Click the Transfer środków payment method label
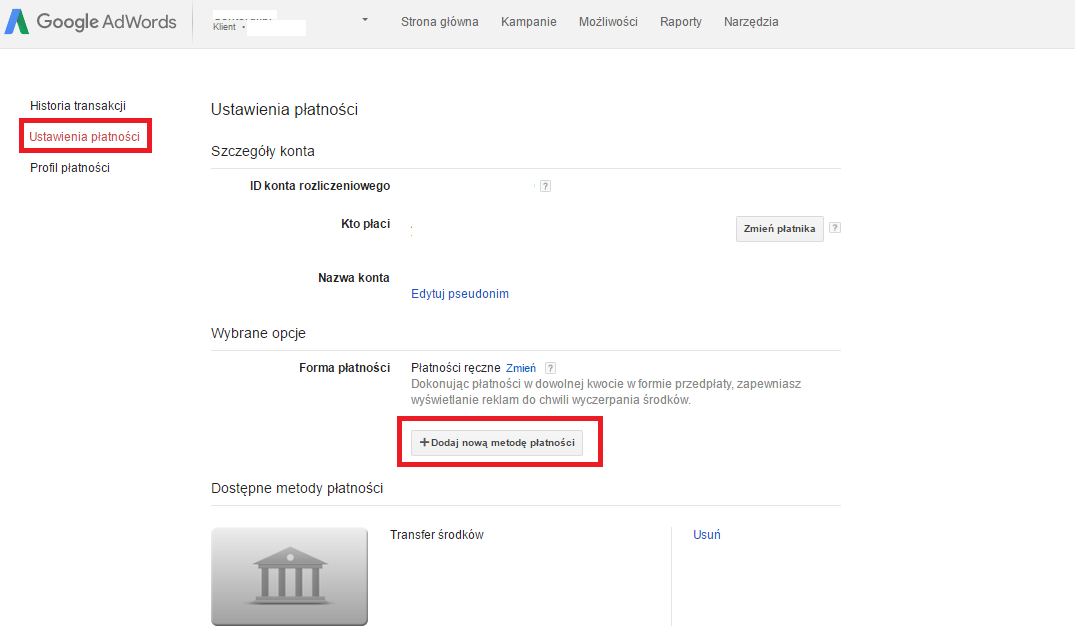Viewport: 1075px width, 637px height. 437,535
